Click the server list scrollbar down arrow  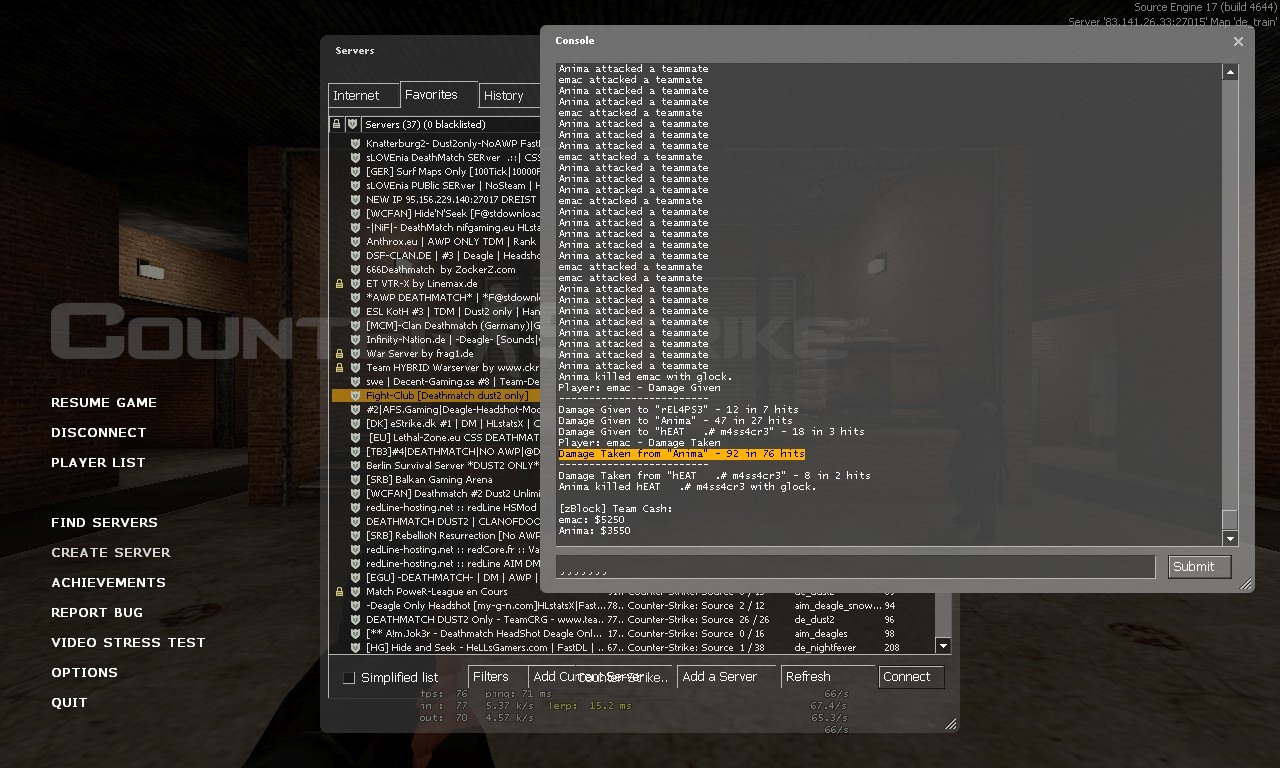click(942, 646)
